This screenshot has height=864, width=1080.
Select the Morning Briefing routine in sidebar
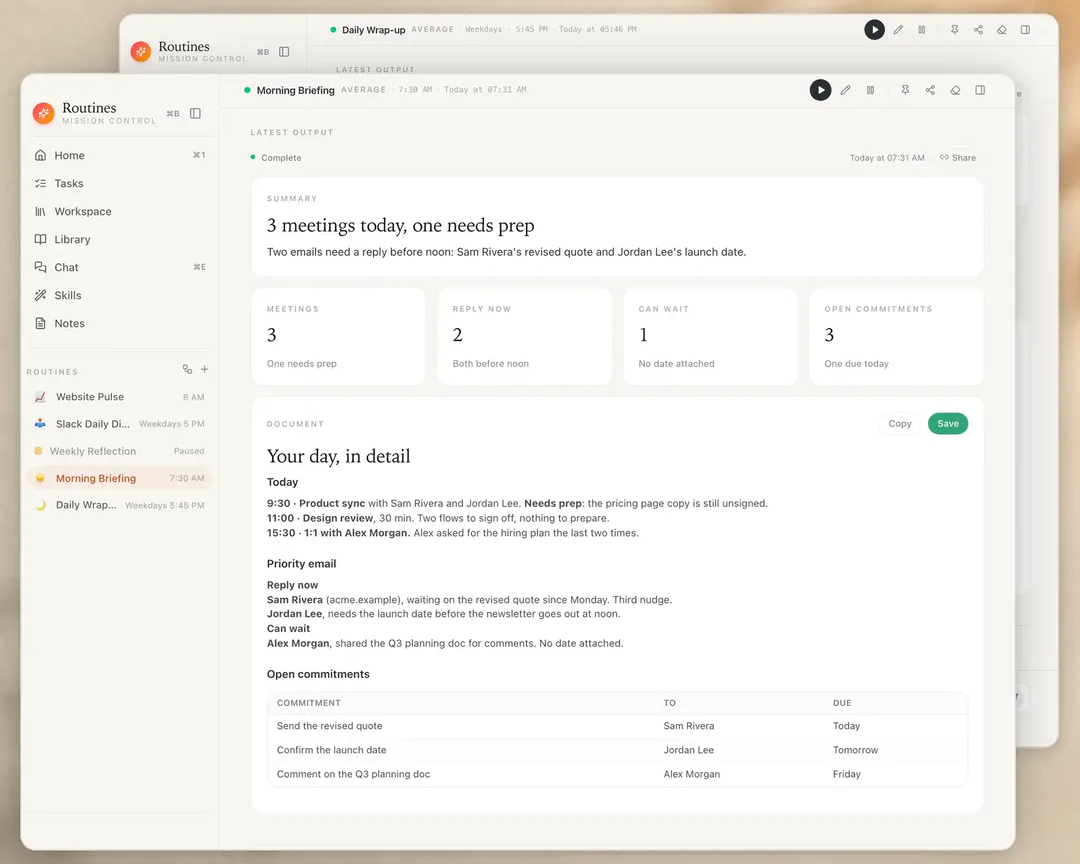point(120,478)
